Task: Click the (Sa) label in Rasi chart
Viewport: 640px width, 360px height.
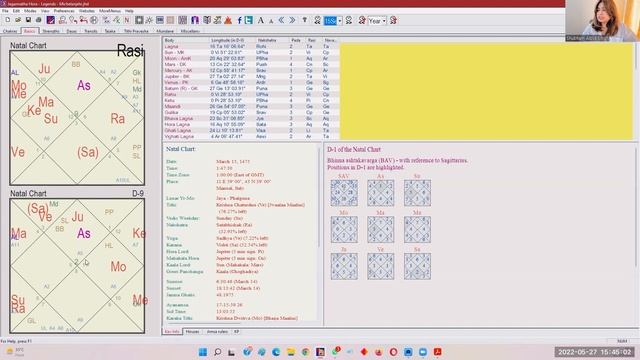Action: [88, 152]
